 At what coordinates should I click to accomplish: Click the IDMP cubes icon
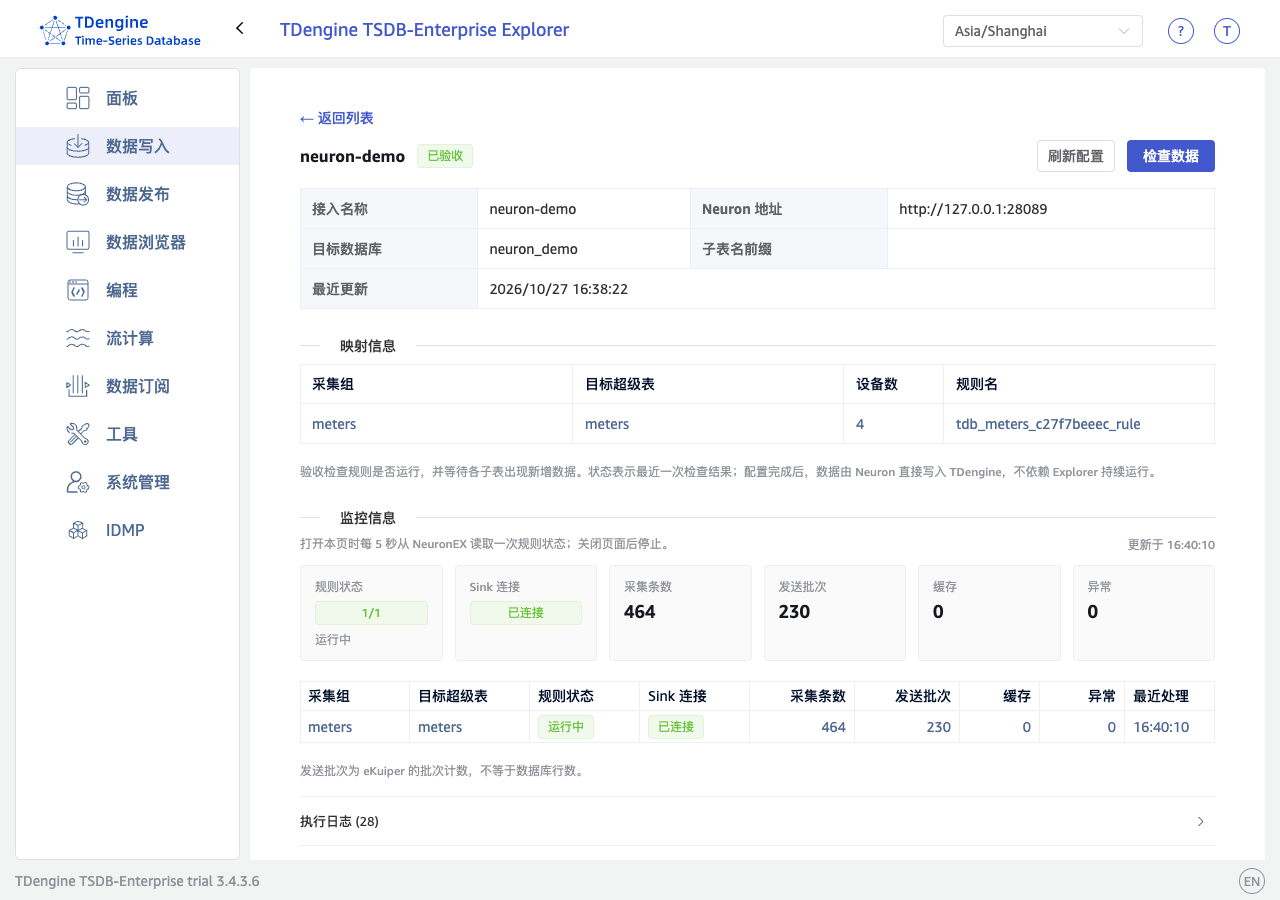click(78, 530)
